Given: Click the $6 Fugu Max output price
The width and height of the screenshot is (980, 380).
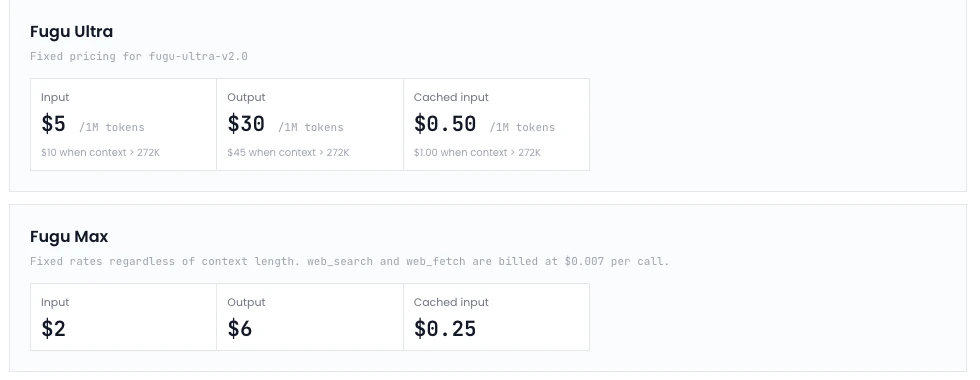Looking at the screenshot, I should point(240,329).
